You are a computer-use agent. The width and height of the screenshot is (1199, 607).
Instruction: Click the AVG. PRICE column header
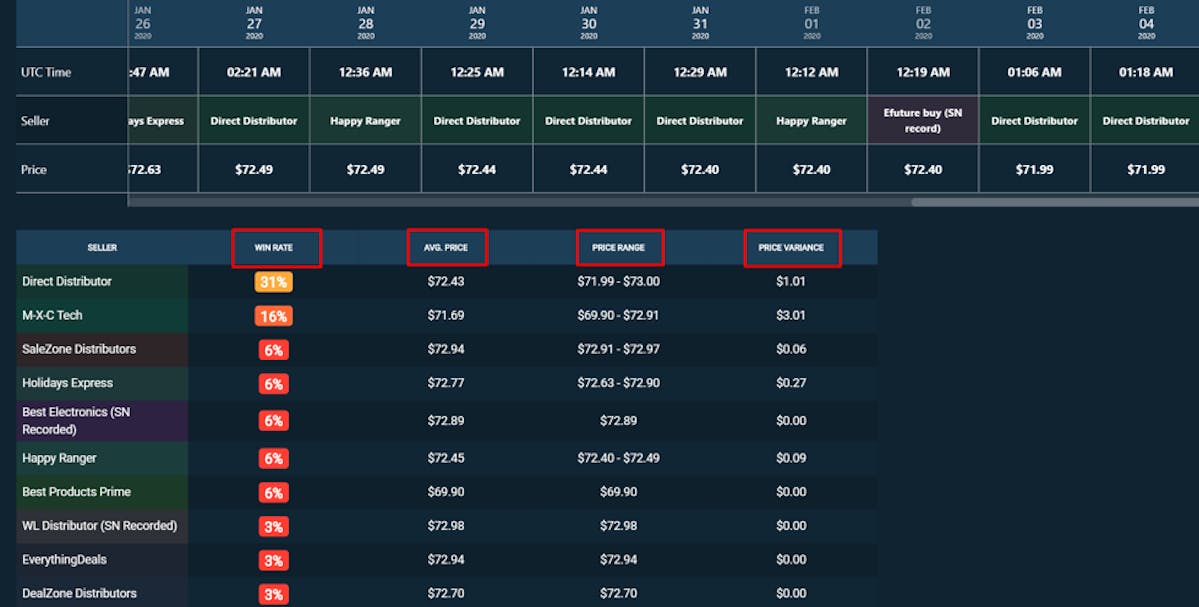point(446,248)
